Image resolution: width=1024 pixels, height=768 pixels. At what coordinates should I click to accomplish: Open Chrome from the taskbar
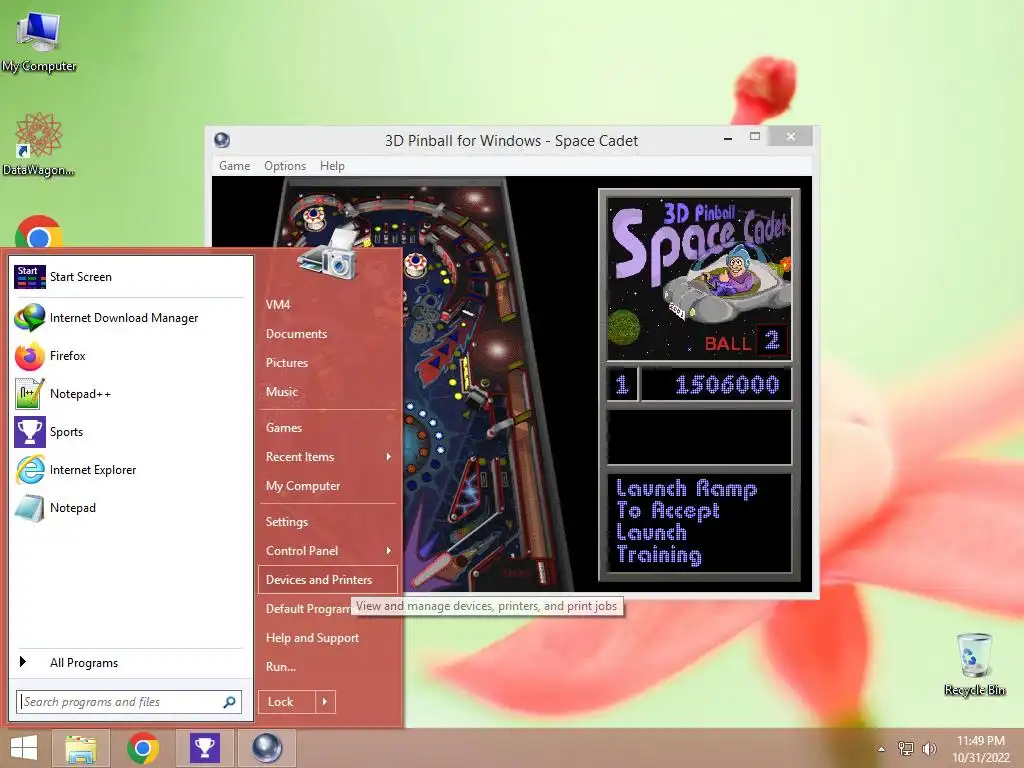[x=143, y=748]
